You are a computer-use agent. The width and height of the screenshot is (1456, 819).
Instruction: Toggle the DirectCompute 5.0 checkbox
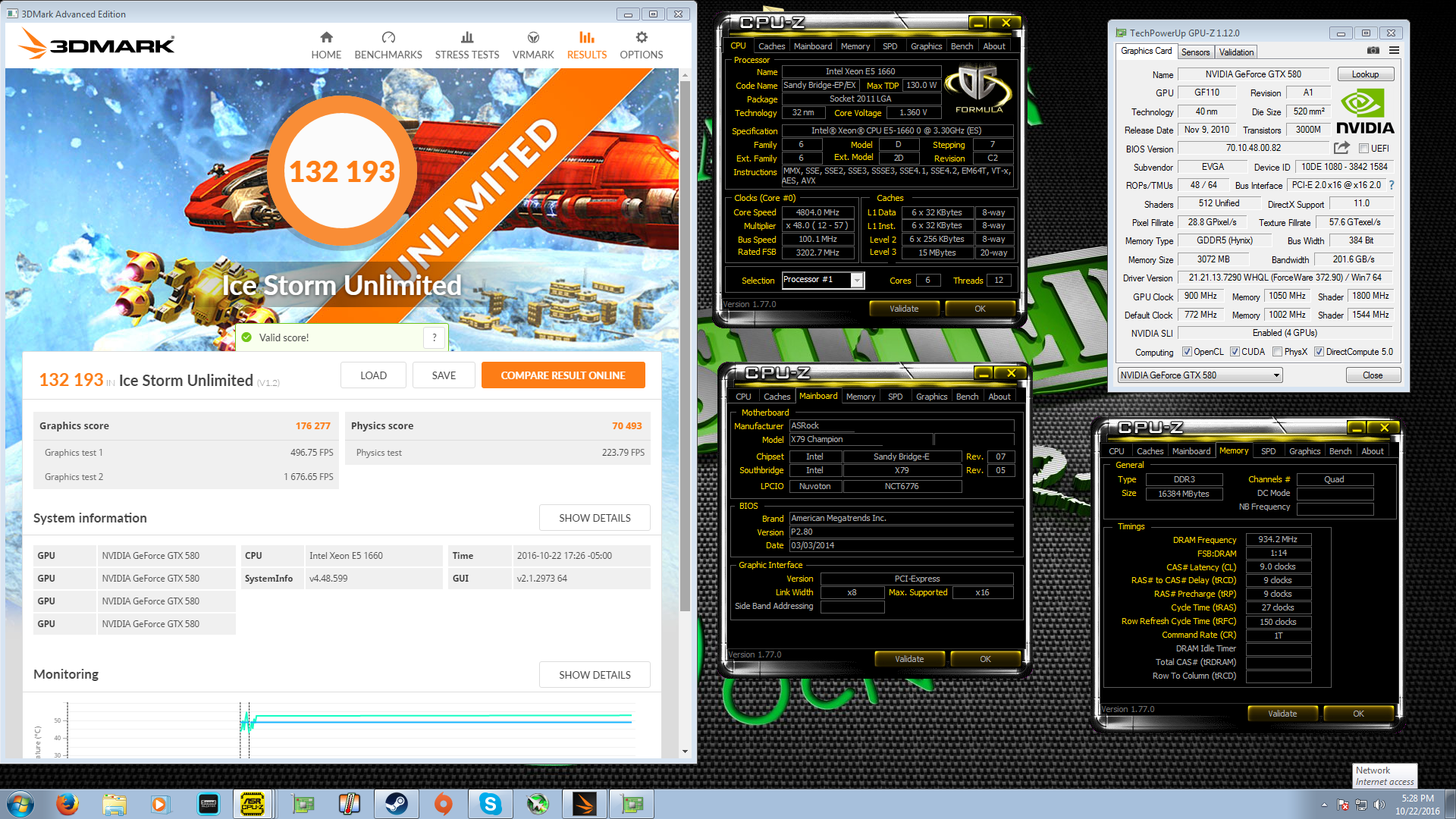coord(1319,352)
